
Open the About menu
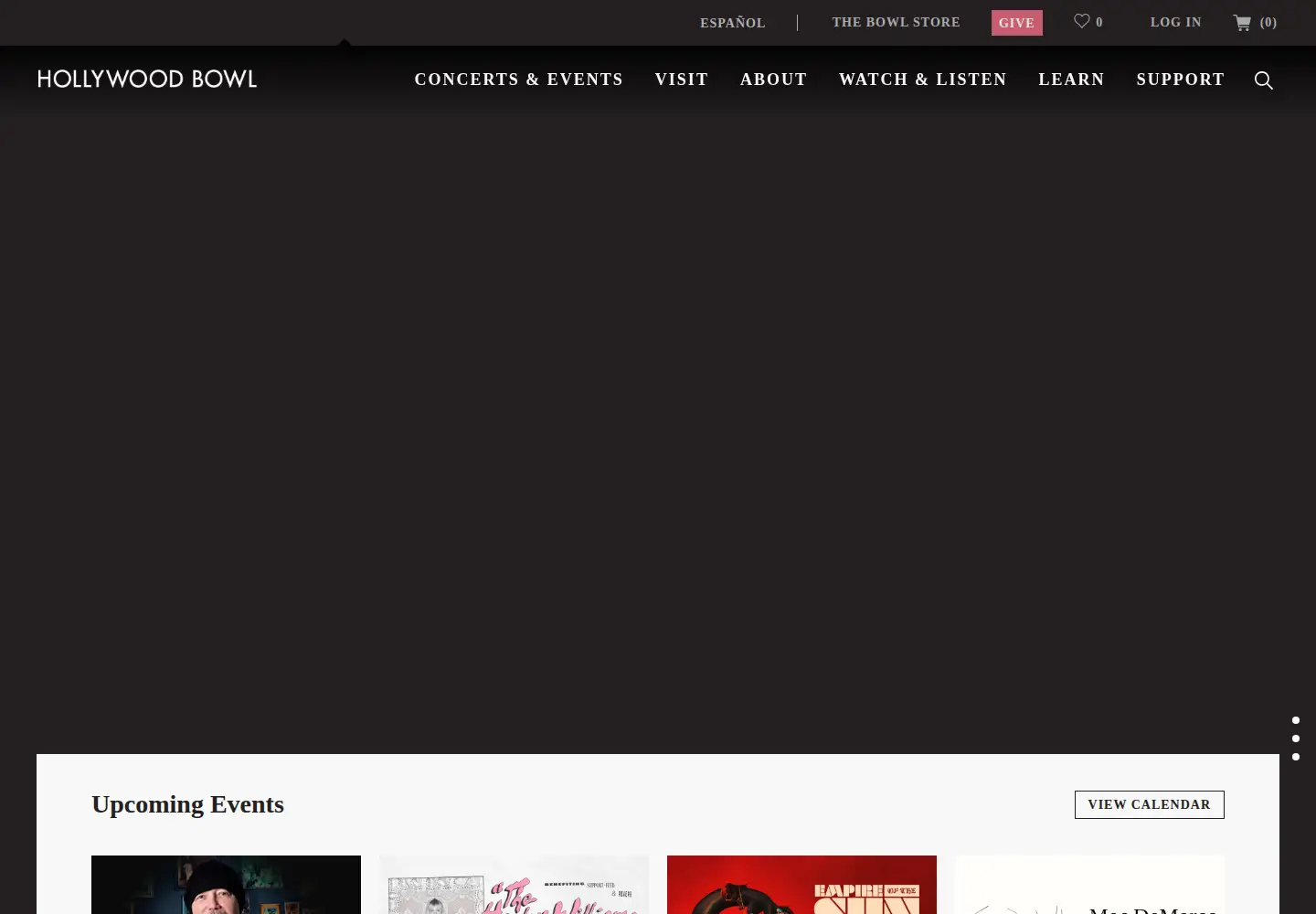click(773, 80)
